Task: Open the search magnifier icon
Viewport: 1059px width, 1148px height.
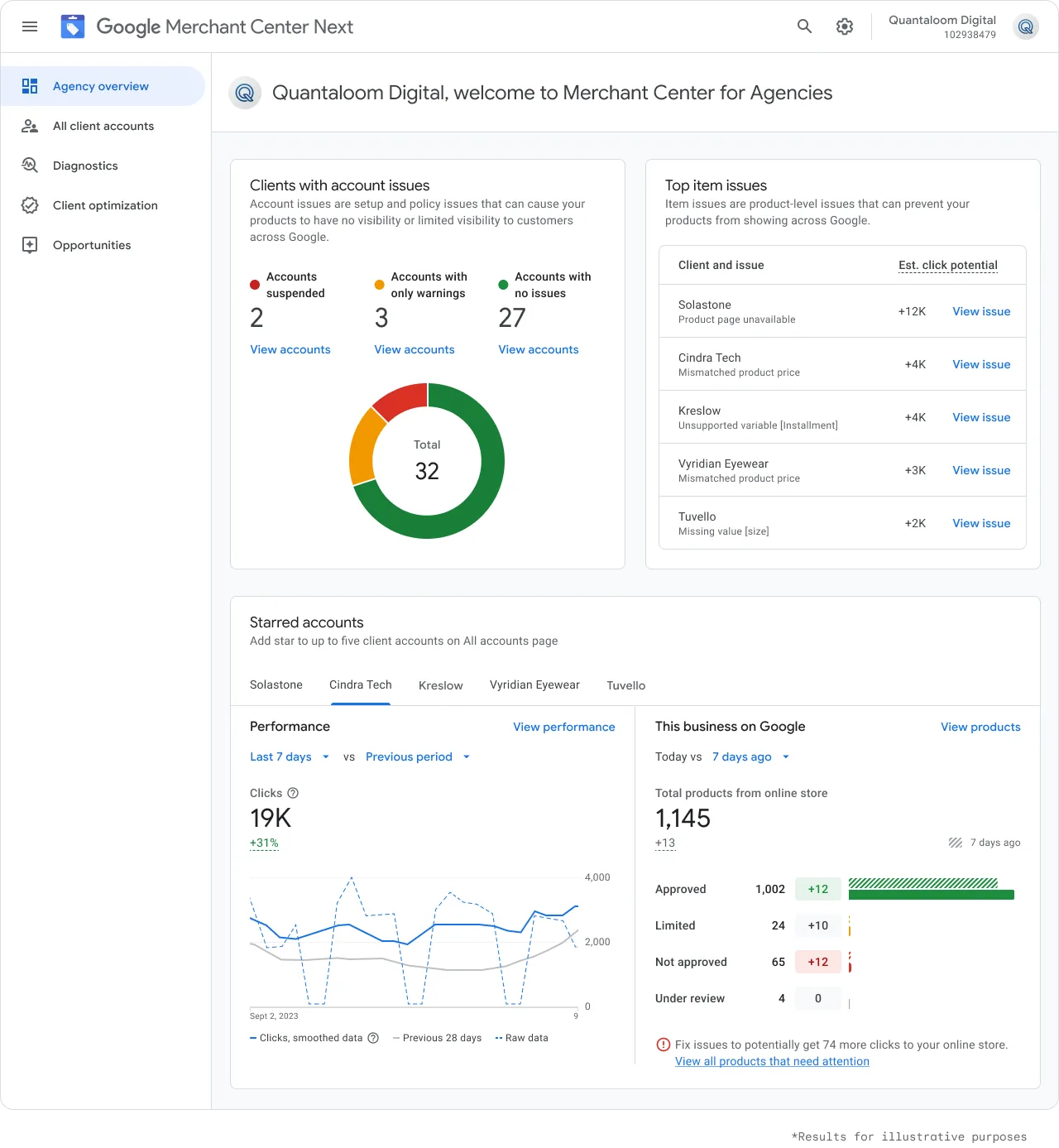Action: pos(804,26)
